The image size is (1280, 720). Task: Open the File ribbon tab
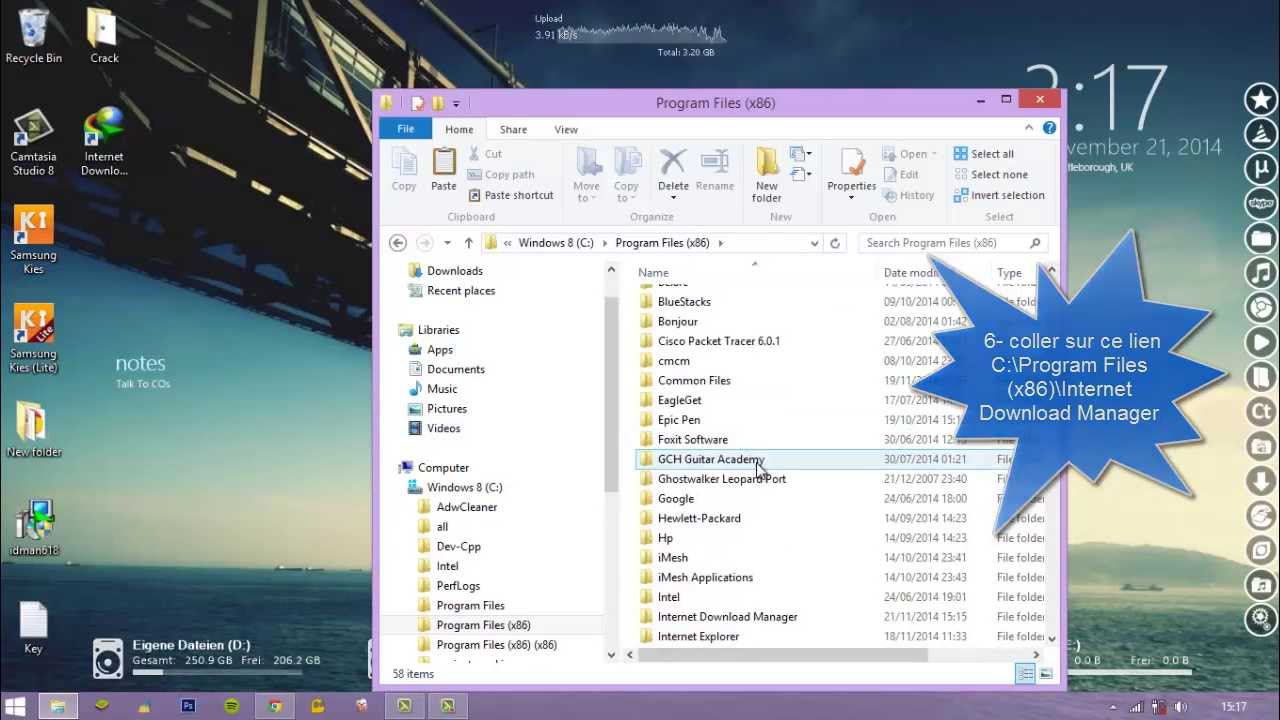(x=405, y=129)
